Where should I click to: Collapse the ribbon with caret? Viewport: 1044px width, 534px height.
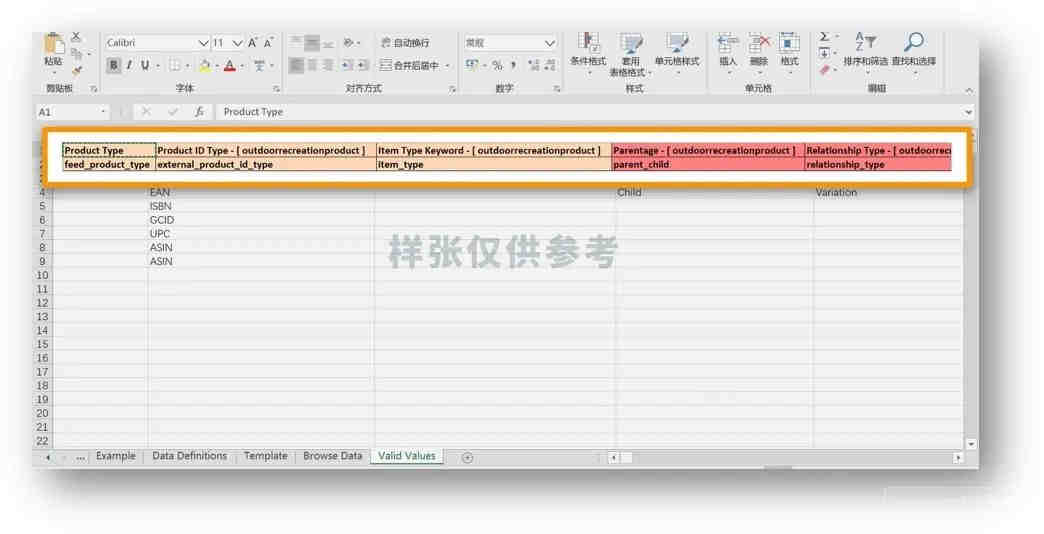point(969,90)
